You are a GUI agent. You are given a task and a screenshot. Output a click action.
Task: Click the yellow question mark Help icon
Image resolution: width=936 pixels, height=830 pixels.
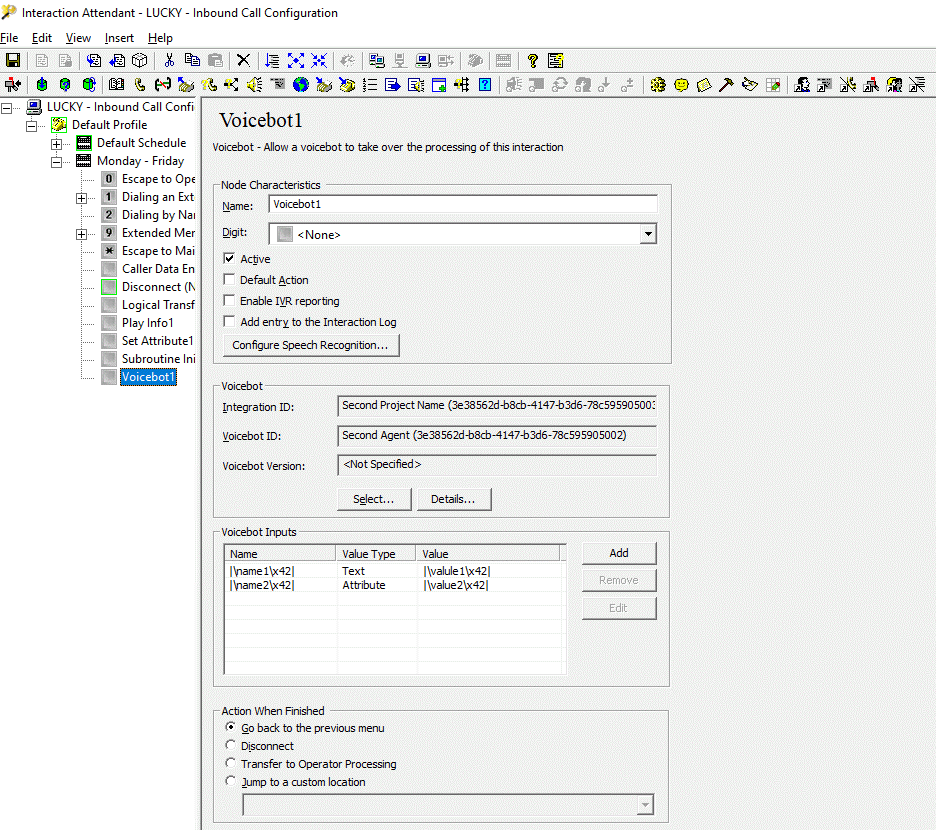(x=532, y=61)
